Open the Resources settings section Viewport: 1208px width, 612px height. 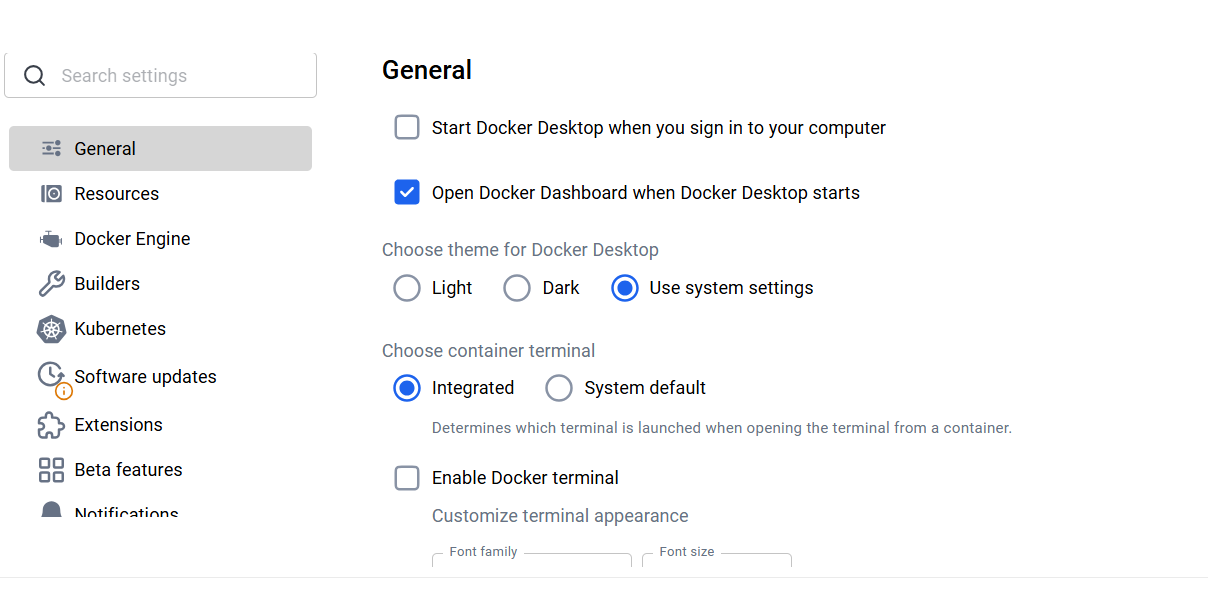pyautogui.click(x=160, y=193)
